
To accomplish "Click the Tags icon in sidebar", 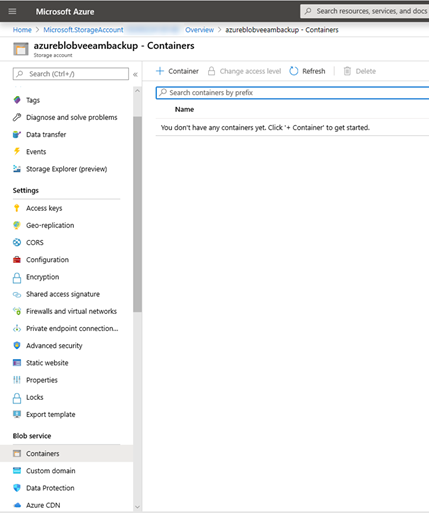I will coord(17,100).
